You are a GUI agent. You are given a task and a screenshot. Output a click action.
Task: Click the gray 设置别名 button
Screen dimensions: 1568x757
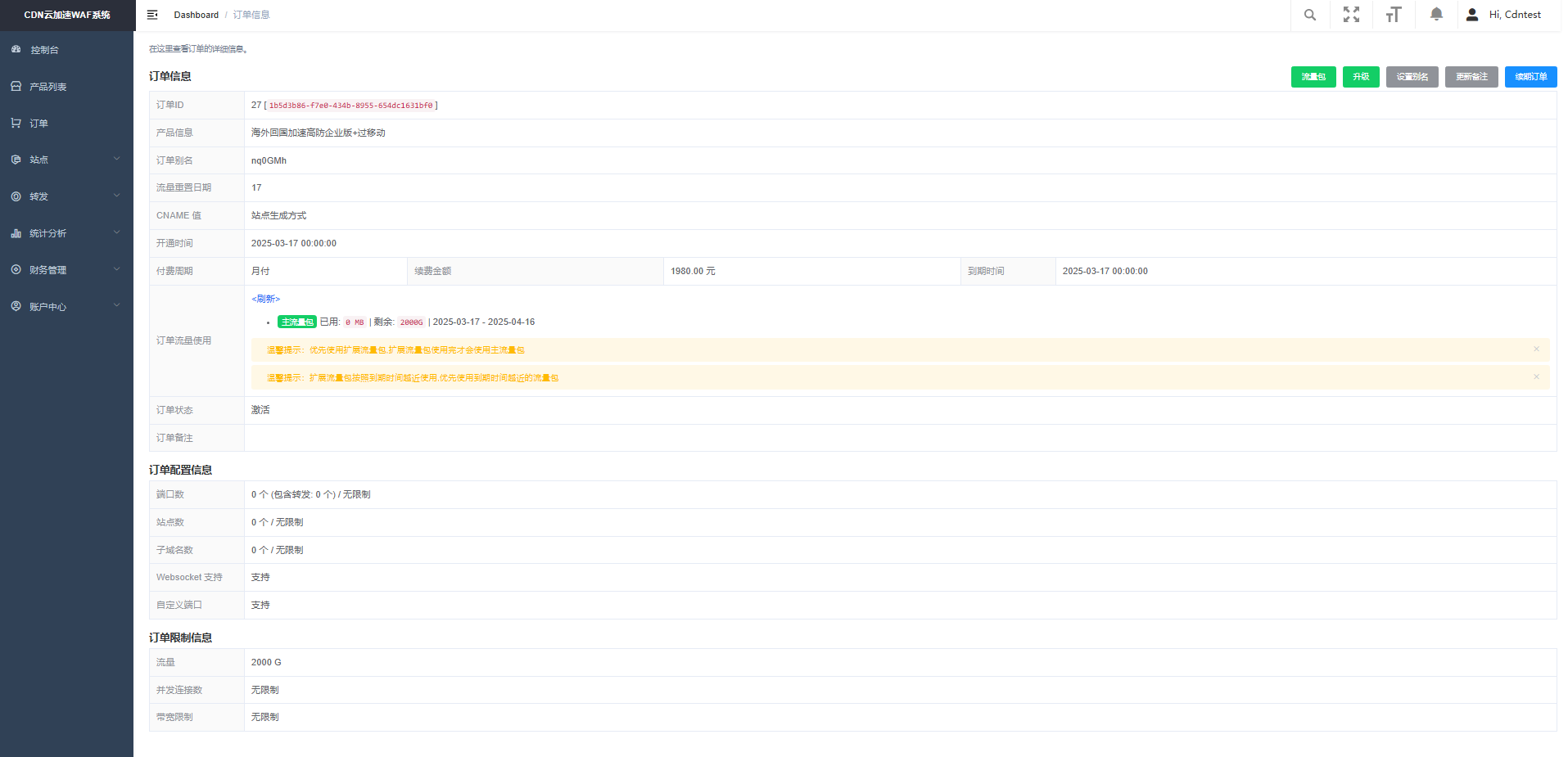[x=1412, y=77]
